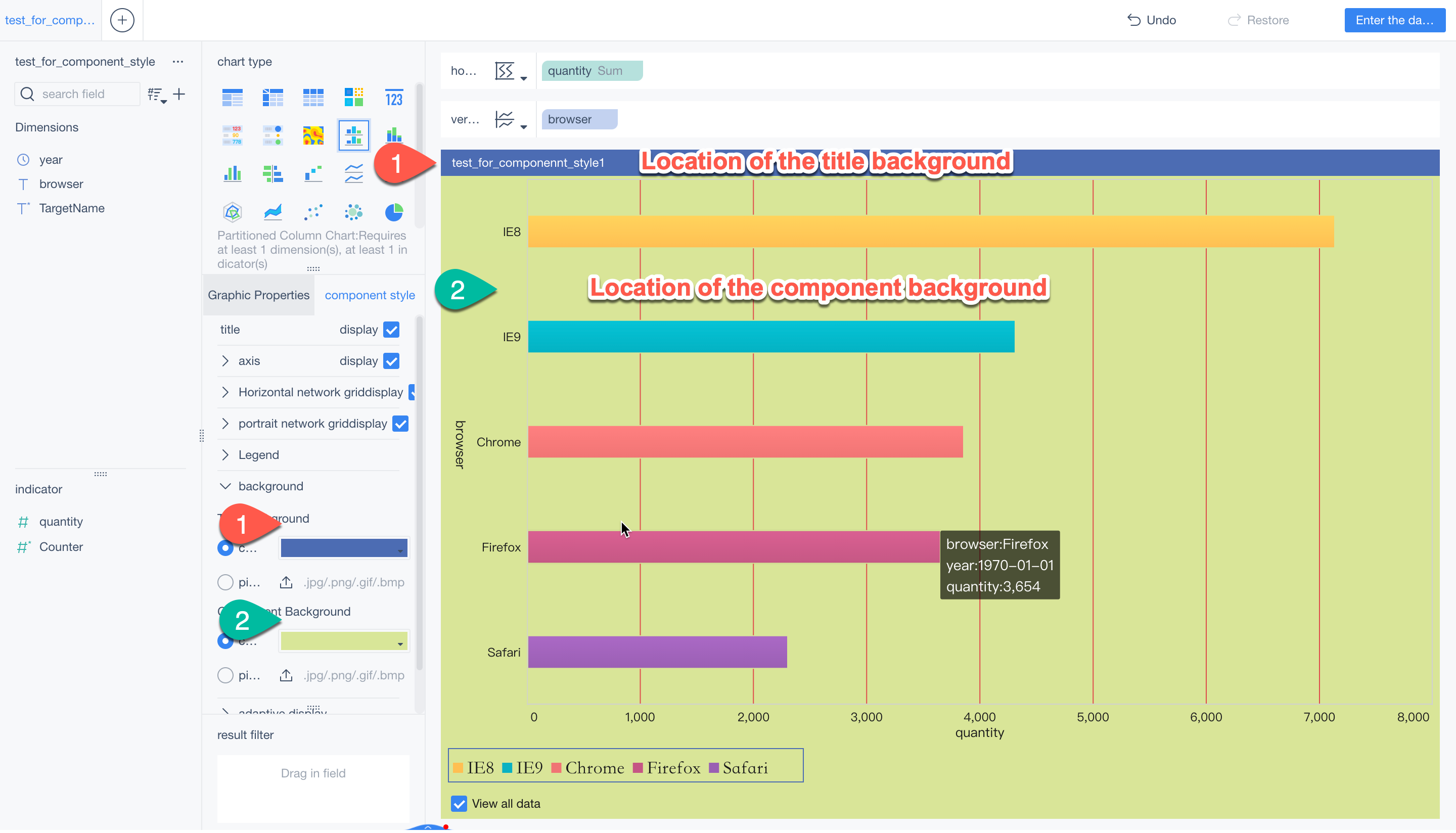
Task: Select the grouped table chart type
Action: [232, 98]
